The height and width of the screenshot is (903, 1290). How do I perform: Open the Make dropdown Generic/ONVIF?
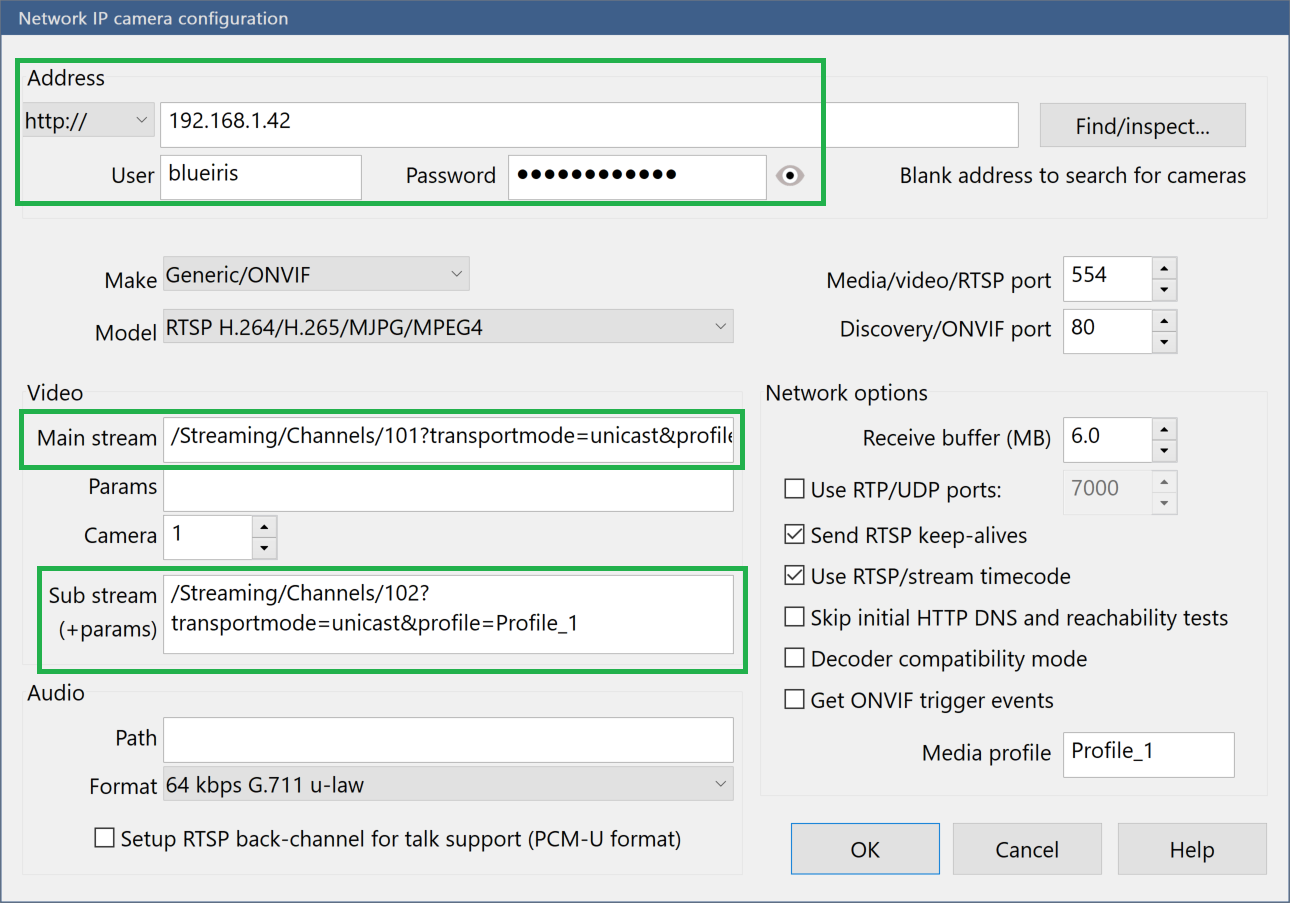(316, 274)
